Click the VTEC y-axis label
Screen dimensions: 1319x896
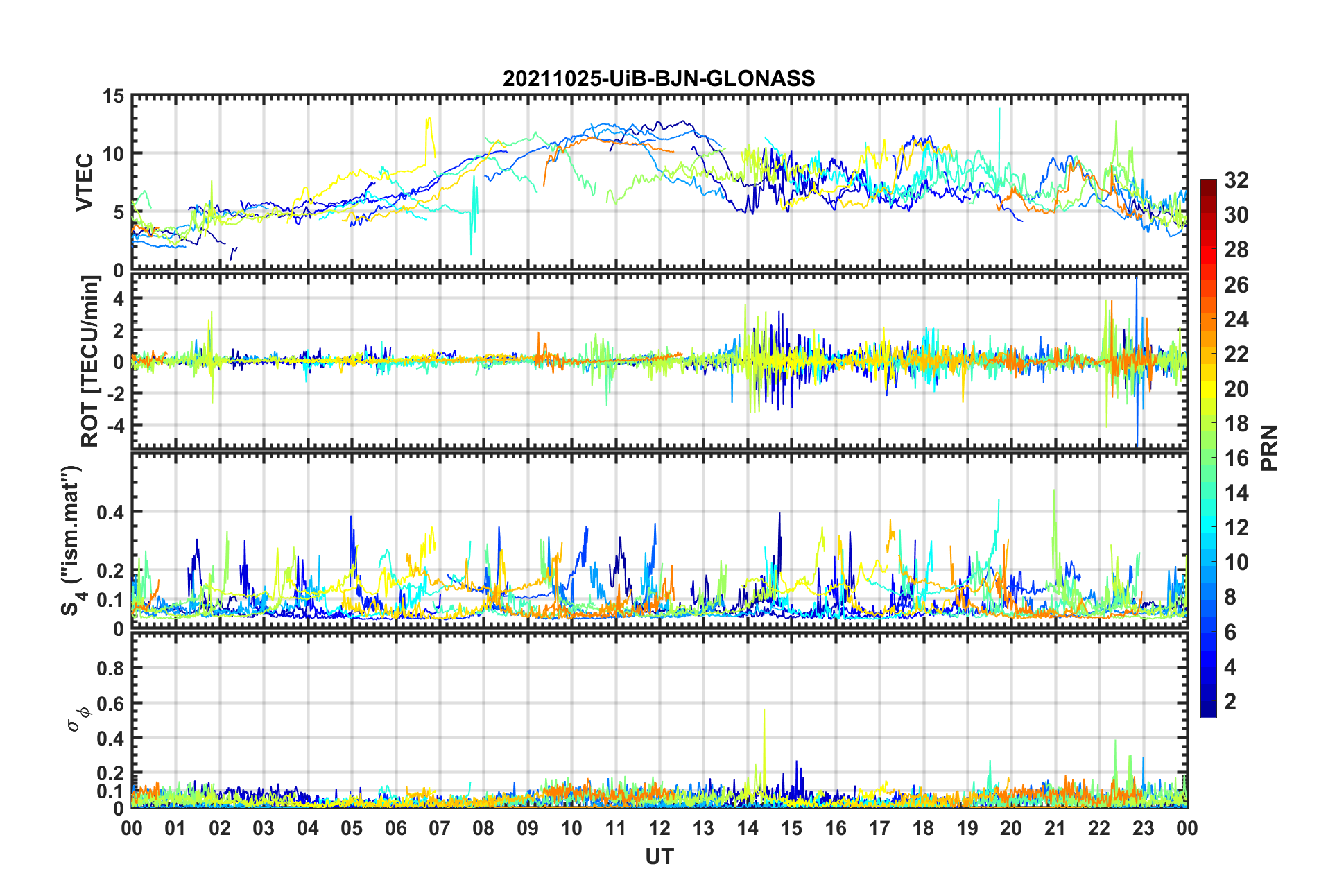point(85,182)
